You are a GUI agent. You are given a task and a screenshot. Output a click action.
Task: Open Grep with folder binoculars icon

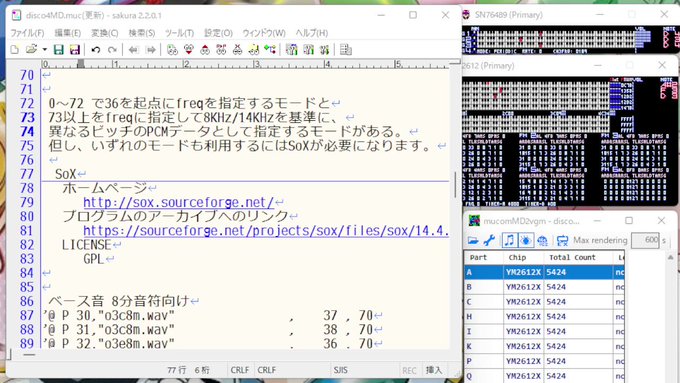(x=254, y=50)
